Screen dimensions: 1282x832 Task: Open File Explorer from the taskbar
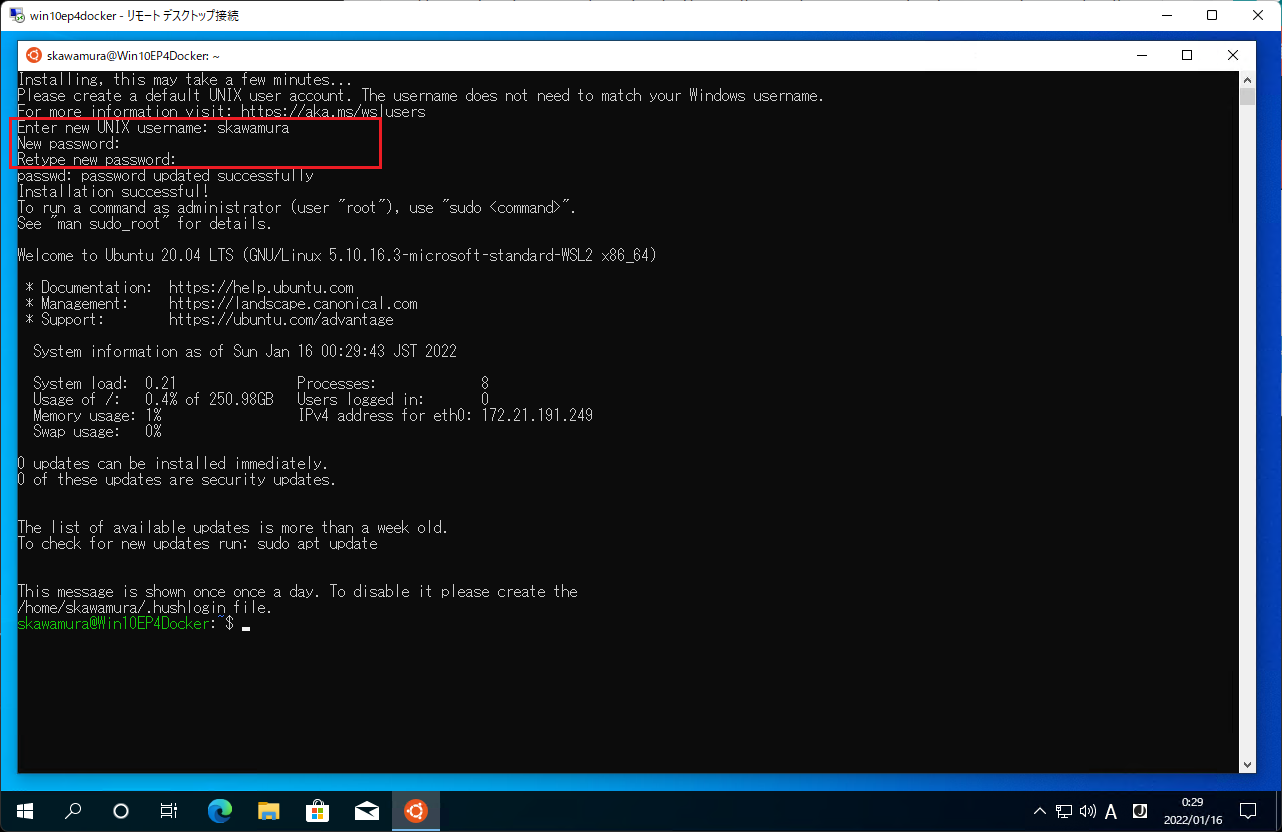point(268,811)
